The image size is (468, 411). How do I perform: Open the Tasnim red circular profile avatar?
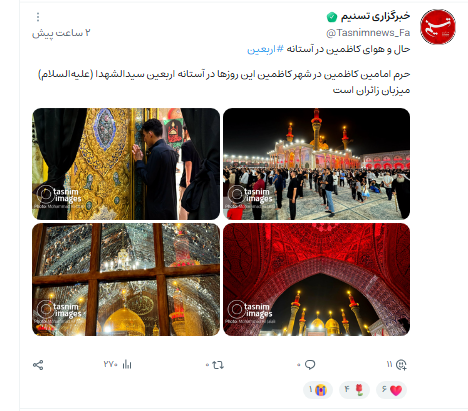(x=438, y=27)
